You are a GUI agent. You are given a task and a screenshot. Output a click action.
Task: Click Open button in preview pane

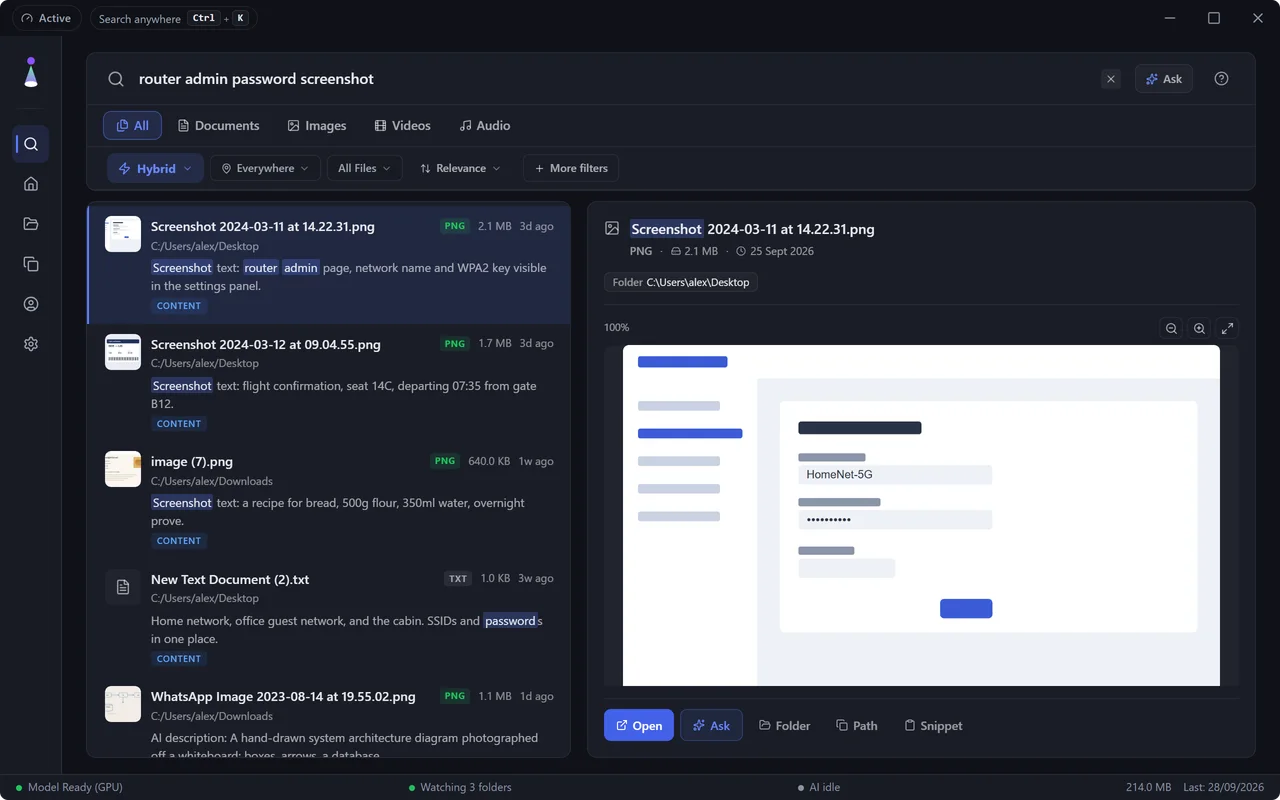tap(638, 725)
